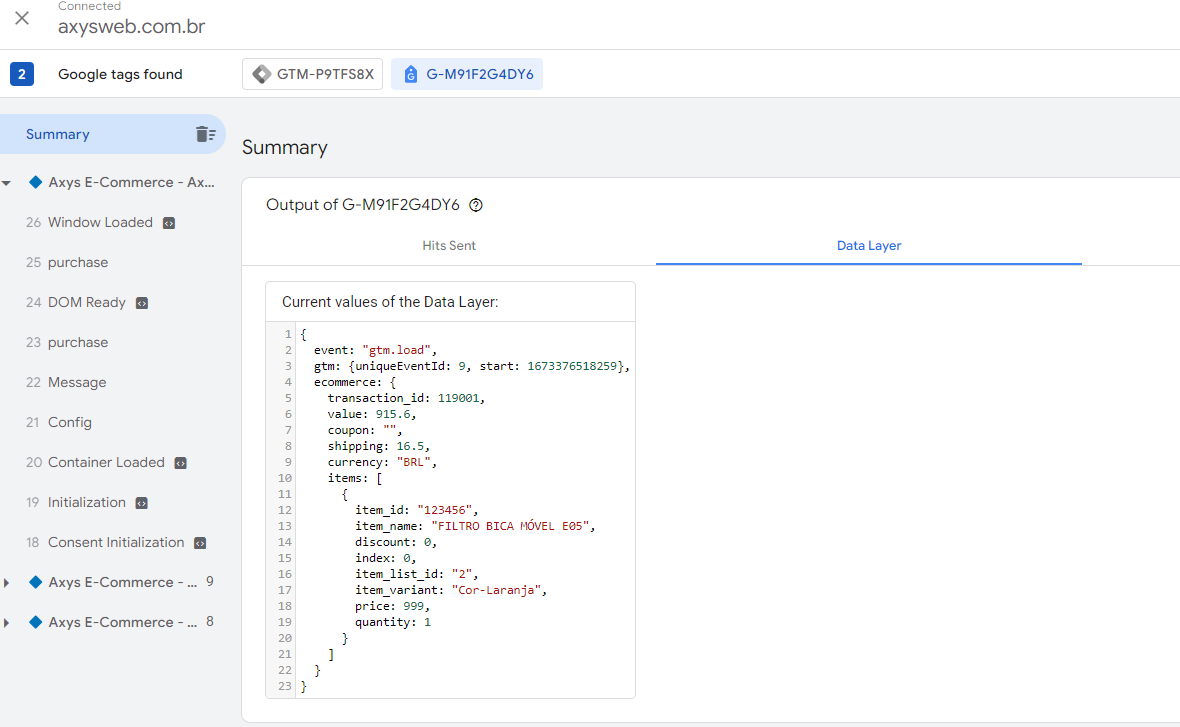Expand the Axys E-Commerce group numbered 9
Viewport: 1180px width, 727px height.
(x=7, y=583)
